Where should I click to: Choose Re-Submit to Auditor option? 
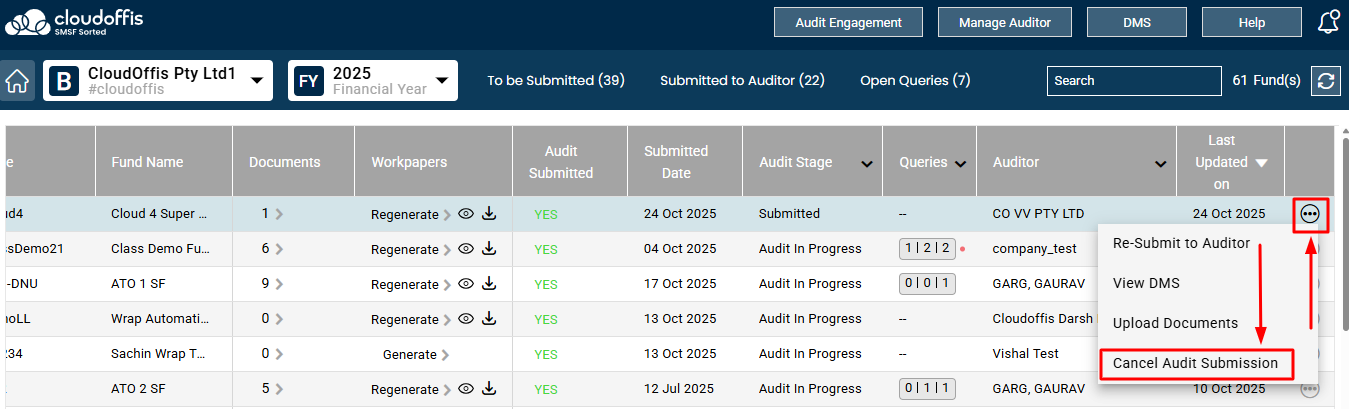point(1181,243)
